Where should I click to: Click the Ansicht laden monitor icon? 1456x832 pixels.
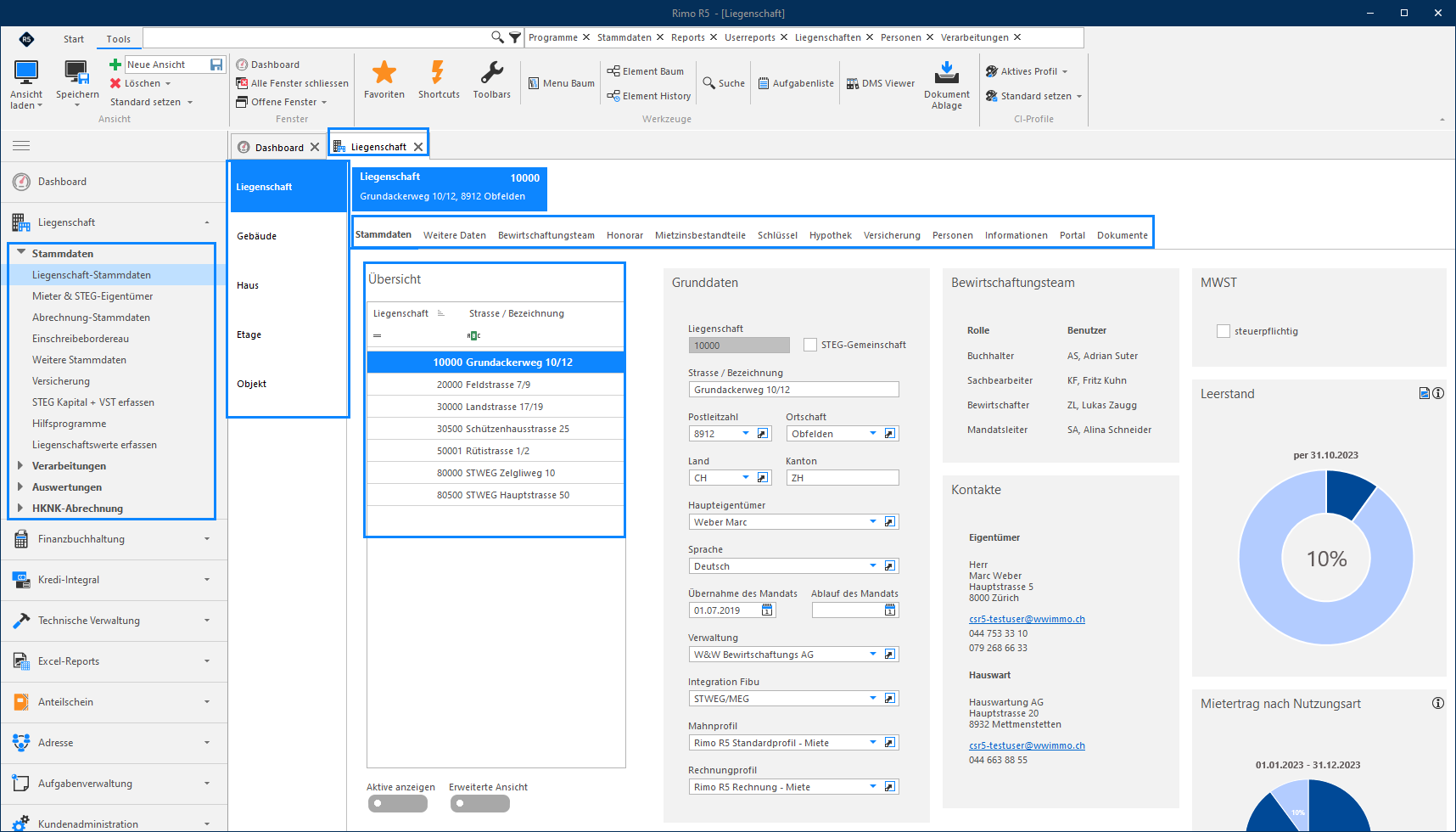[26, 73]
